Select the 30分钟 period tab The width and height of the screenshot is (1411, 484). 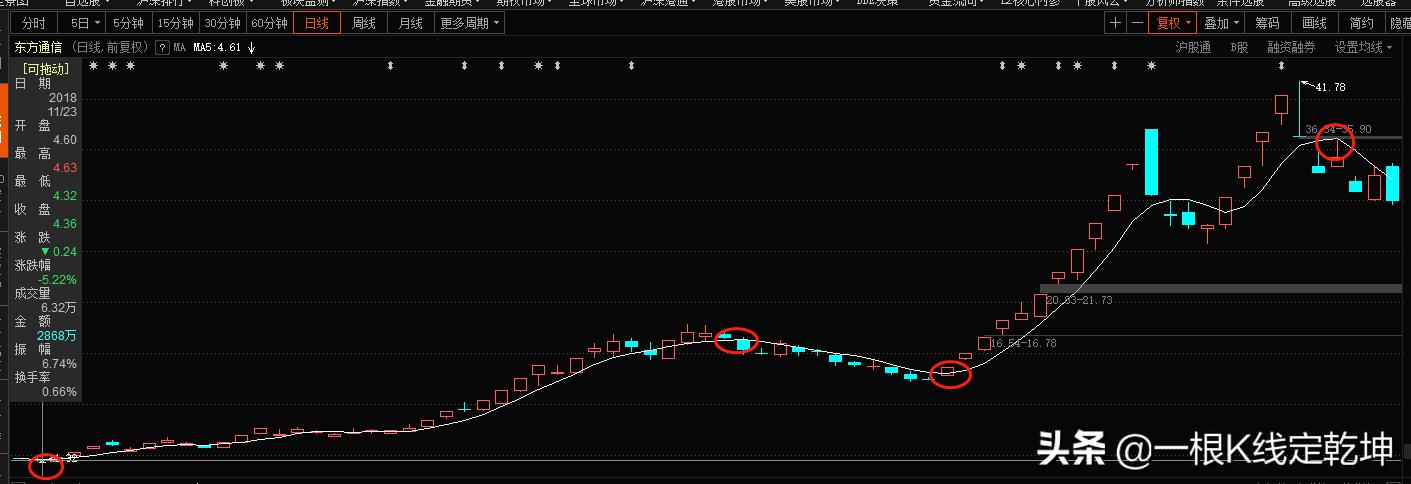point(222,23)
